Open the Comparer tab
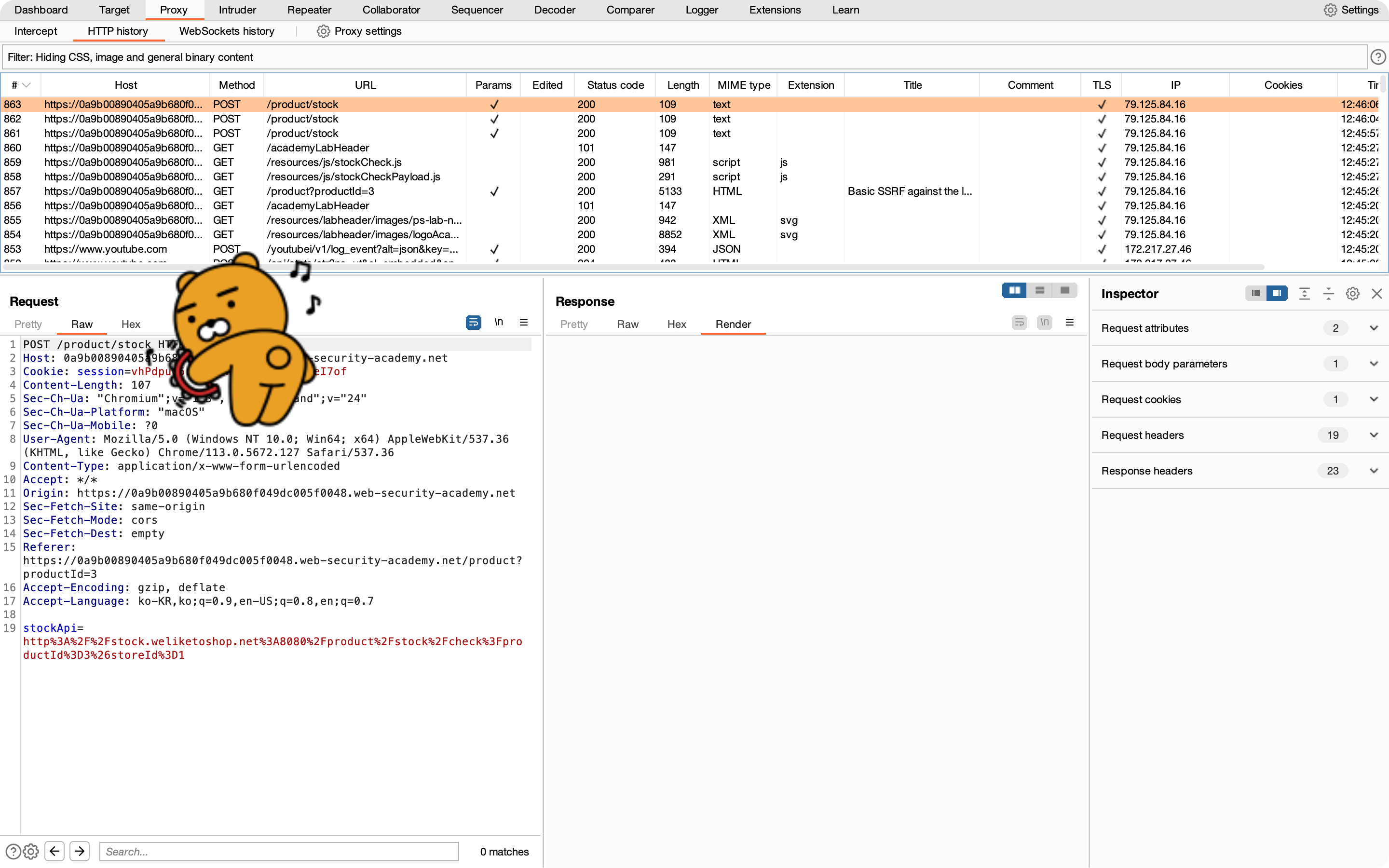The width and height of the screenshot is (1389, 868). [x=630, y=10]
